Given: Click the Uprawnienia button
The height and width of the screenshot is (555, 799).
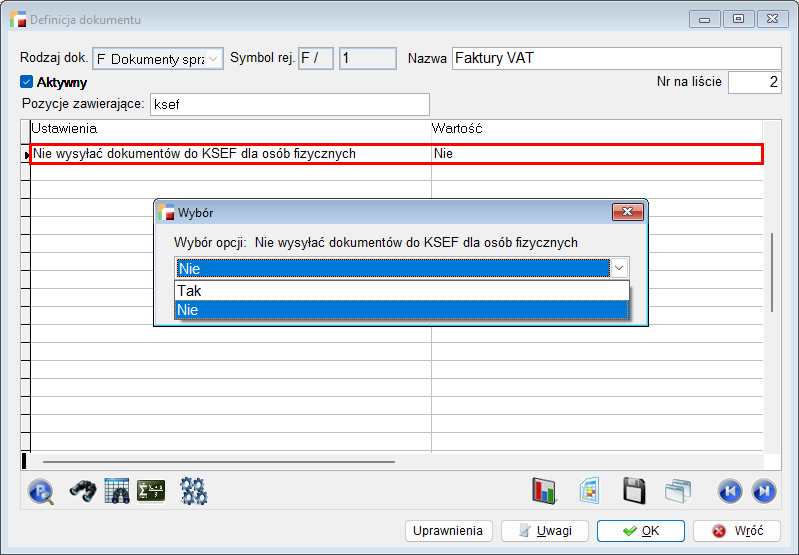Looking at the screenshot, I should 449,531.
